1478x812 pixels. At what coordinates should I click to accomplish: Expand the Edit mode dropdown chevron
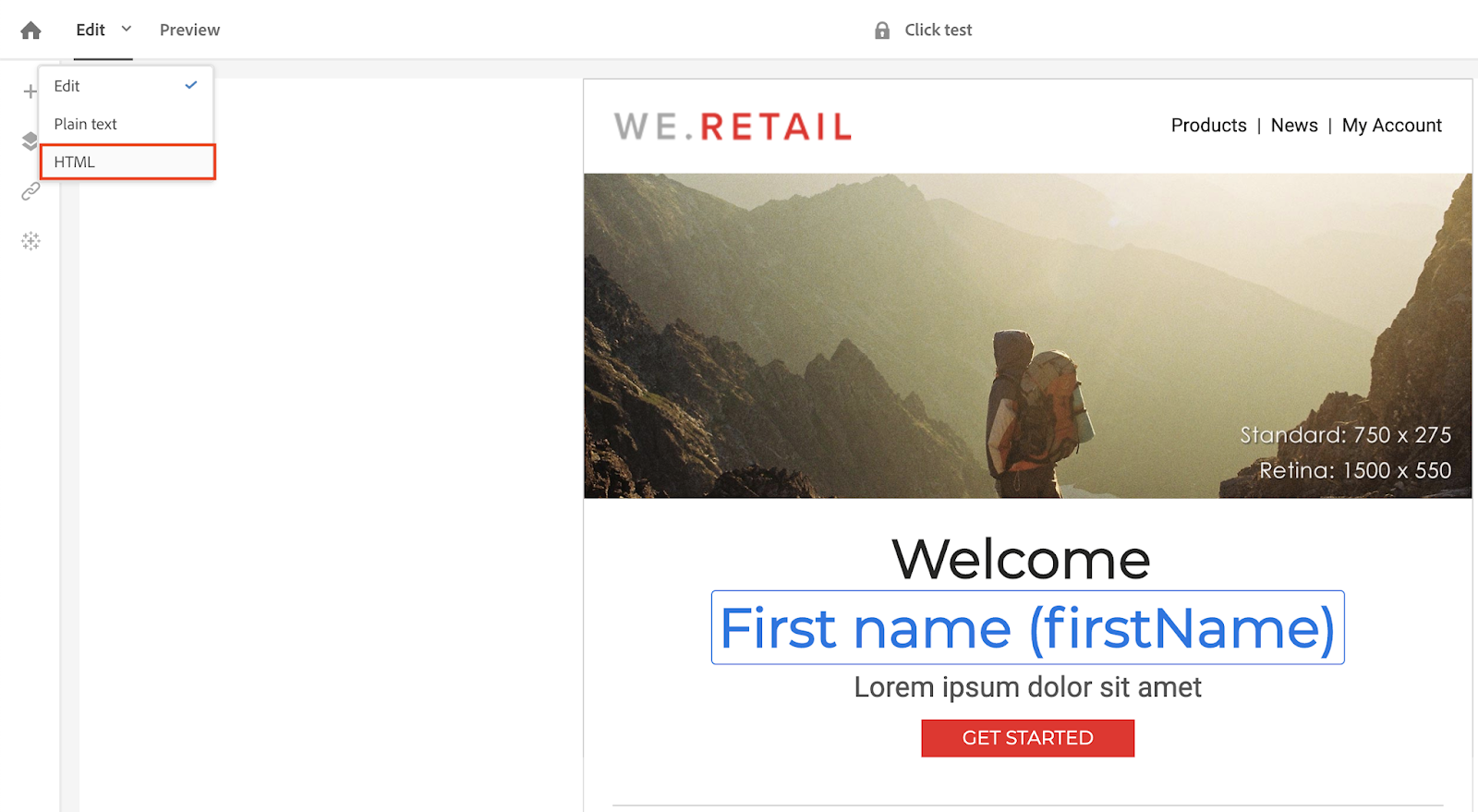tap(127, 29)
